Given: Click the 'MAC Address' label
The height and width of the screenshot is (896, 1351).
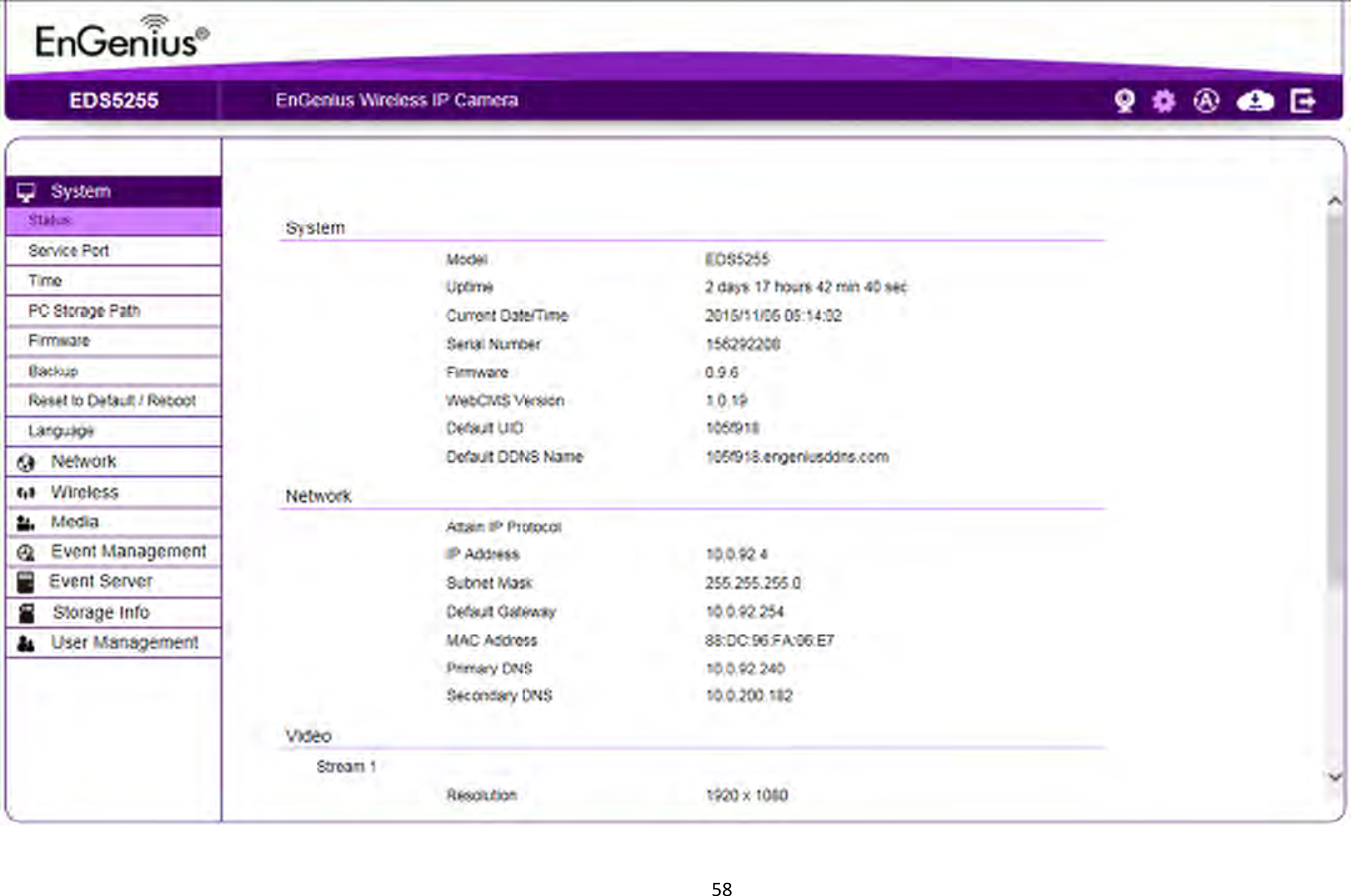Looking at the screenshot, I should pos(492,641).
